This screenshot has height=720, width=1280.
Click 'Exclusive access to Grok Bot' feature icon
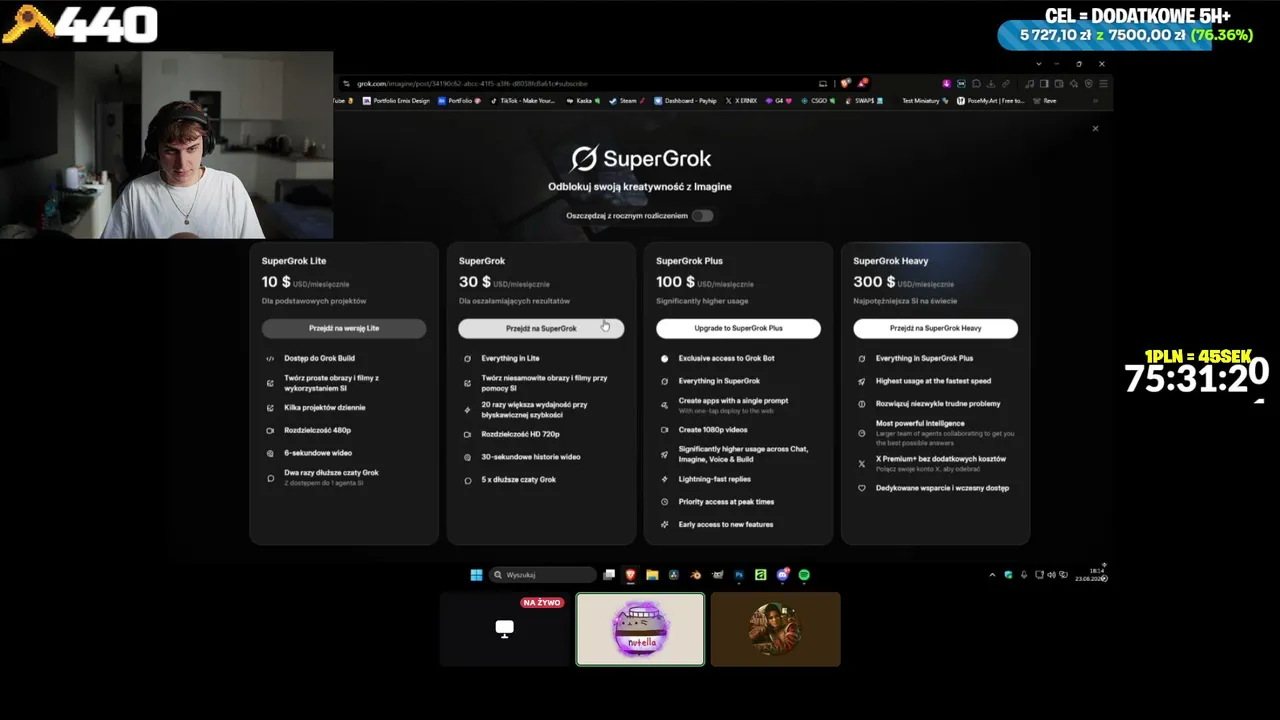coord(664,358)
